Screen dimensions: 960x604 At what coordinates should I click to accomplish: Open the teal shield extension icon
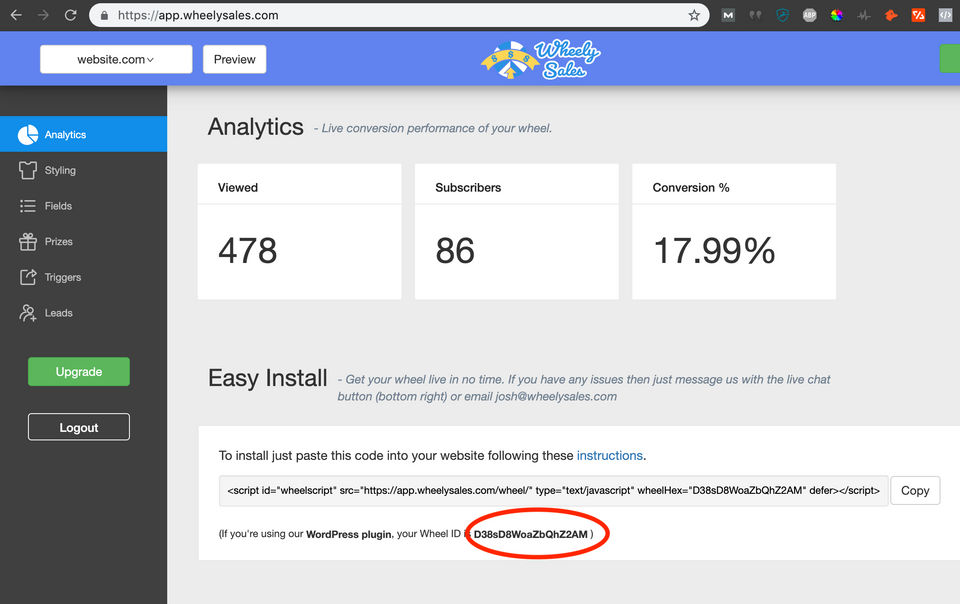(782, 16)
